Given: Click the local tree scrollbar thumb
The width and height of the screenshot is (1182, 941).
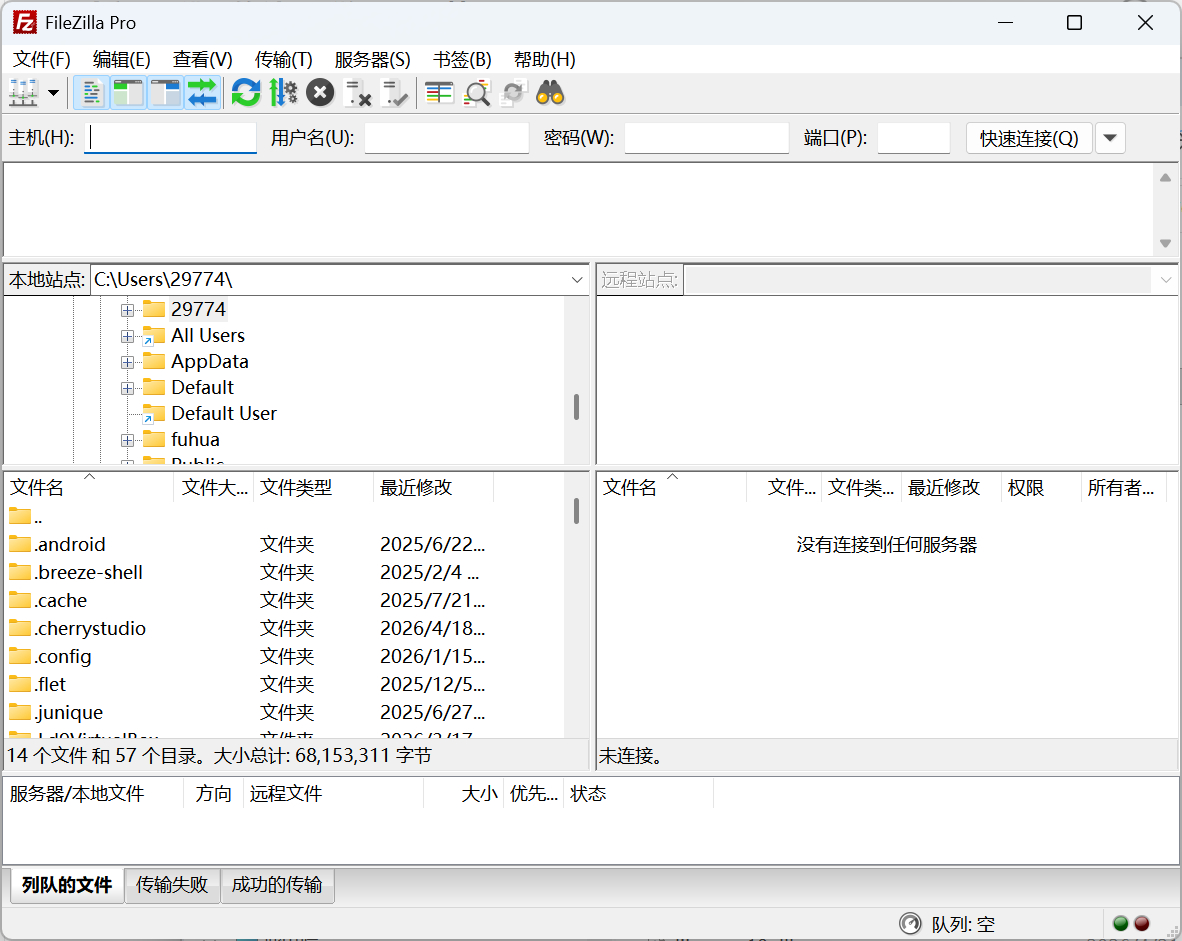Looking at the screenshot, I should (577, 407).
